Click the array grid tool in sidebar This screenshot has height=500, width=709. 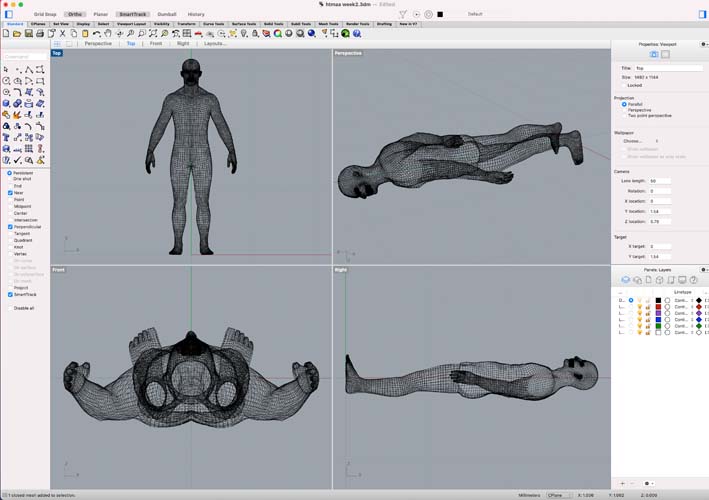(29, 149)
